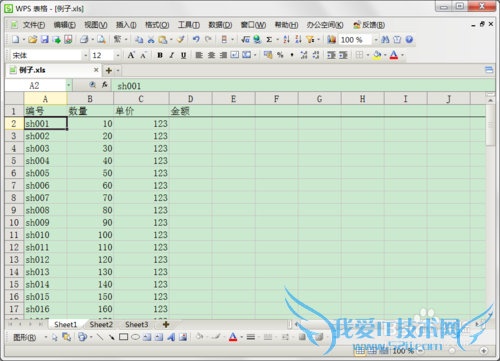Sort descending with the Z-A icon
The image size is (500, 361).
click(x=298, y=39)
